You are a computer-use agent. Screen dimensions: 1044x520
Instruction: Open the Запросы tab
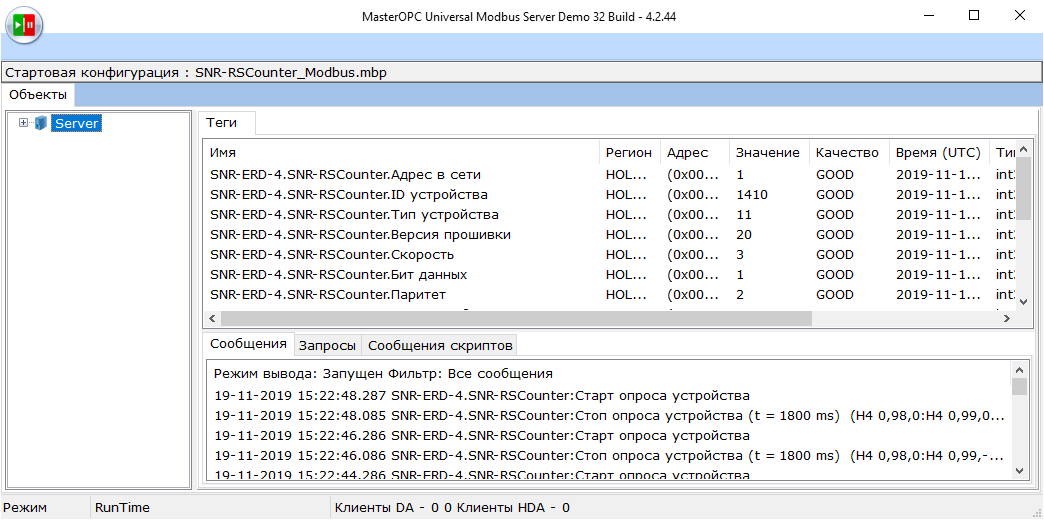pos(327,345)
